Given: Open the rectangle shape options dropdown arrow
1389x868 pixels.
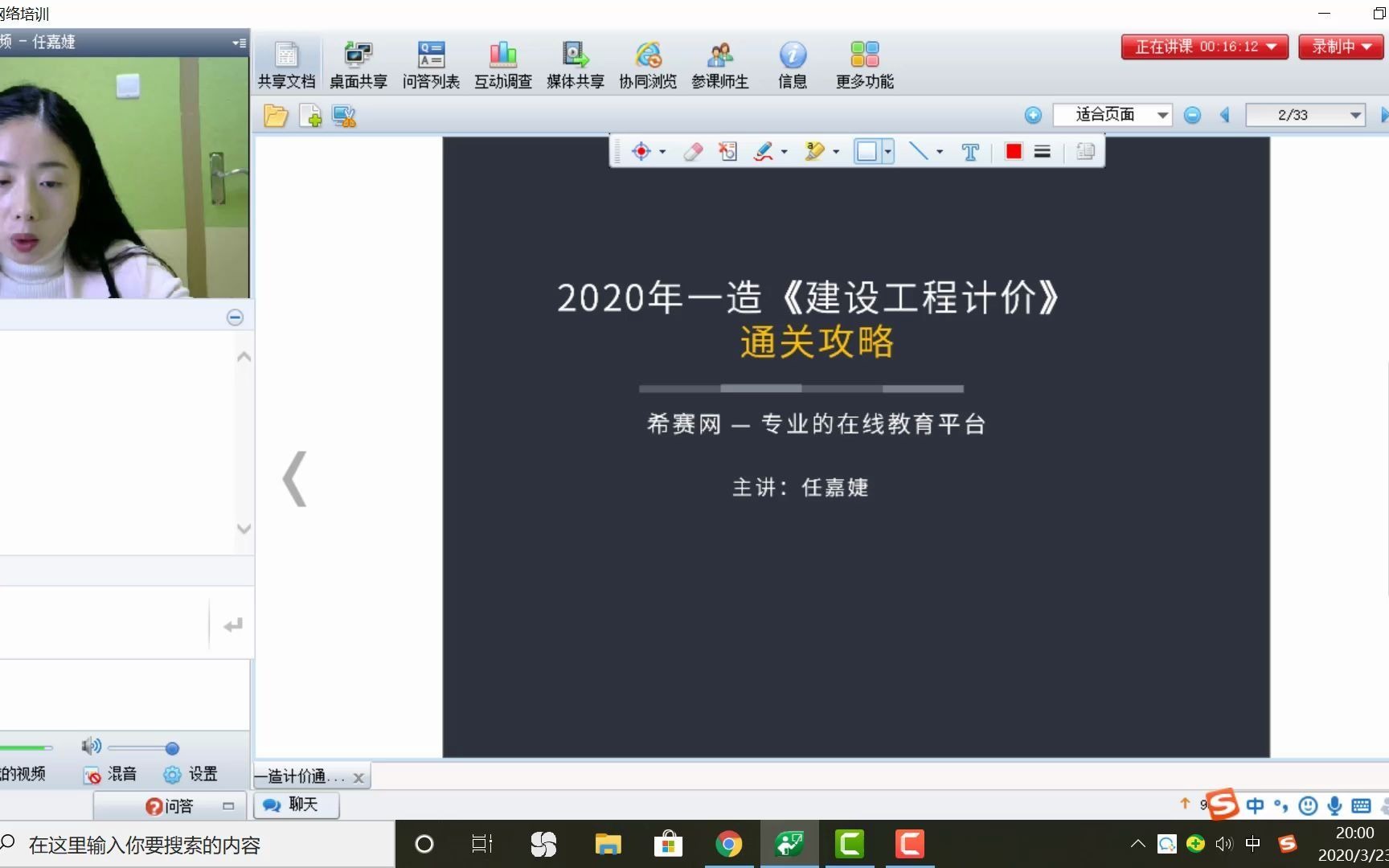Looking at the screenshot, I should 887,151.
